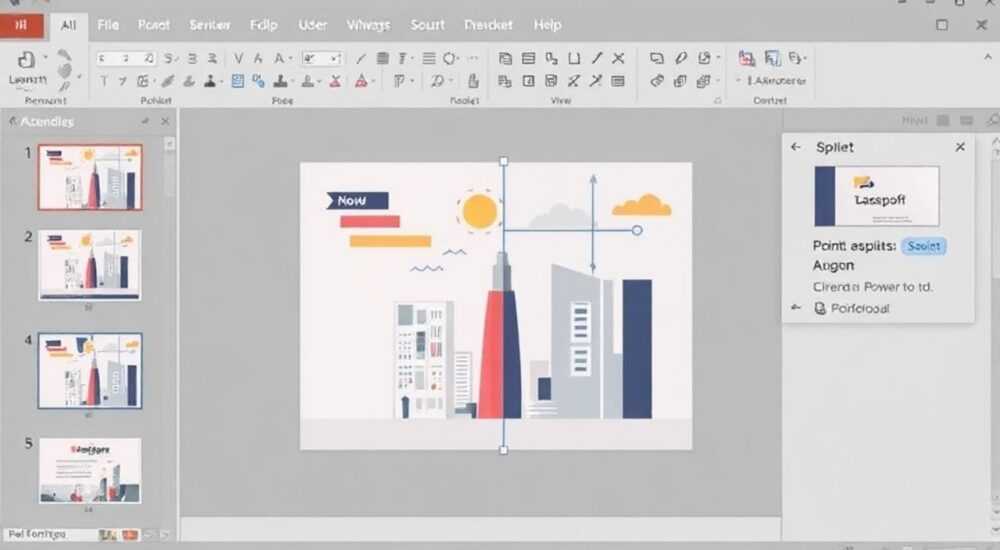The width and height of the screenshot is (1000, 550).
Task: Click the red app button at top left
Action: pos(22,25)
